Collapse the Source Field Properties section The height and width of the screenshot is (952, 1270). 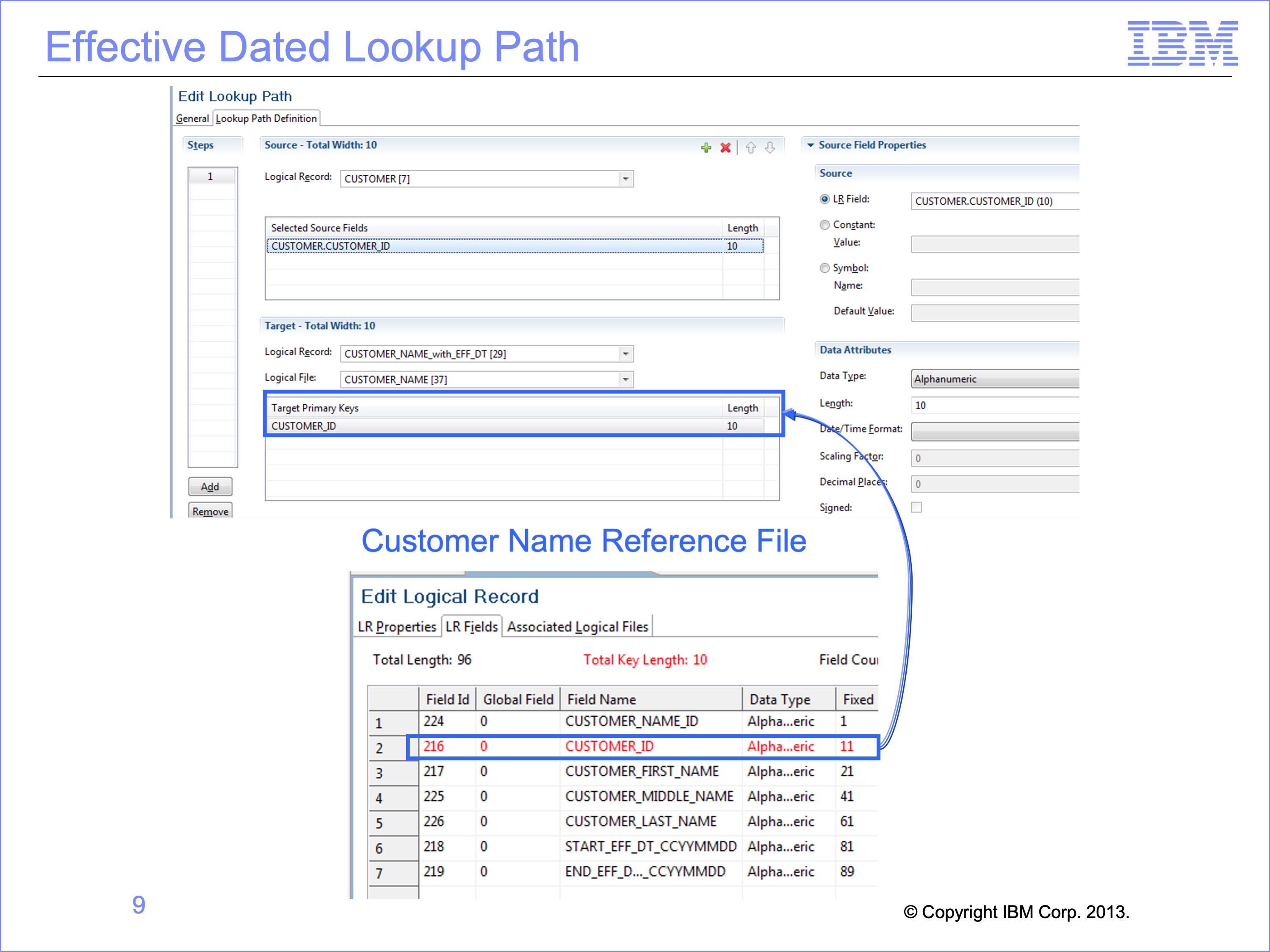810,145
